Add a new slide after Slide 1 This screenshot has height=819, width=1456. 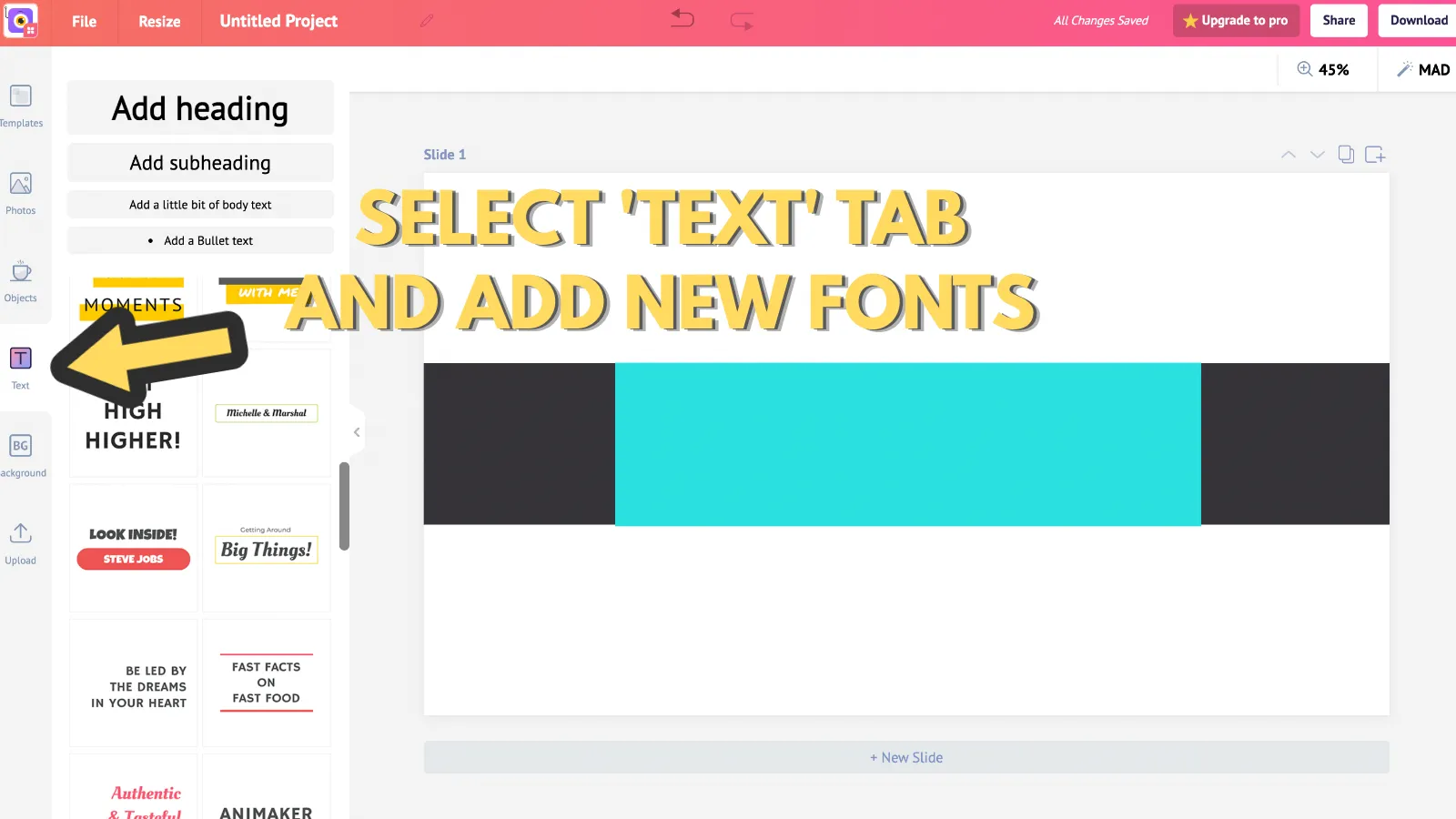[x=1375, y=155]
